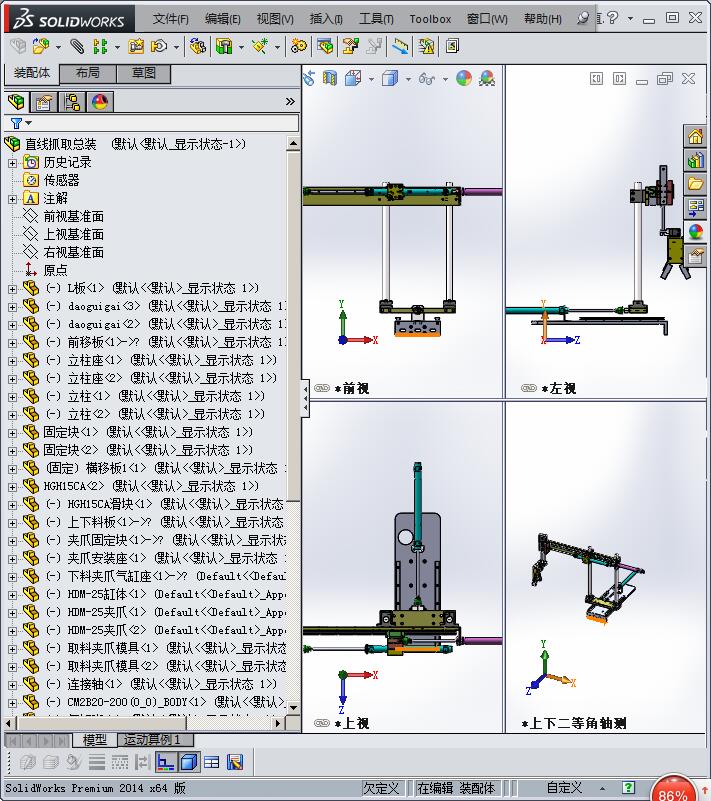Click the green help icon in status bar
This screenshot has height=801, width=711.
tap(628, 788)
